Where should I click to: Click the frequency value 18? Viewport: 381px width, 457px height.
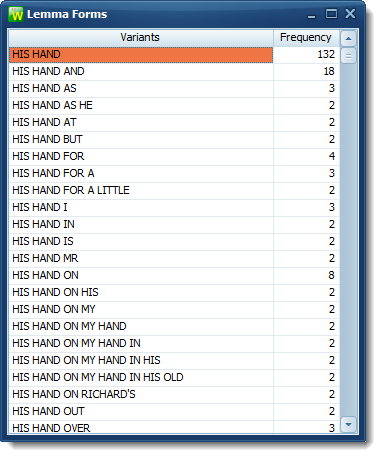(329, 72)
